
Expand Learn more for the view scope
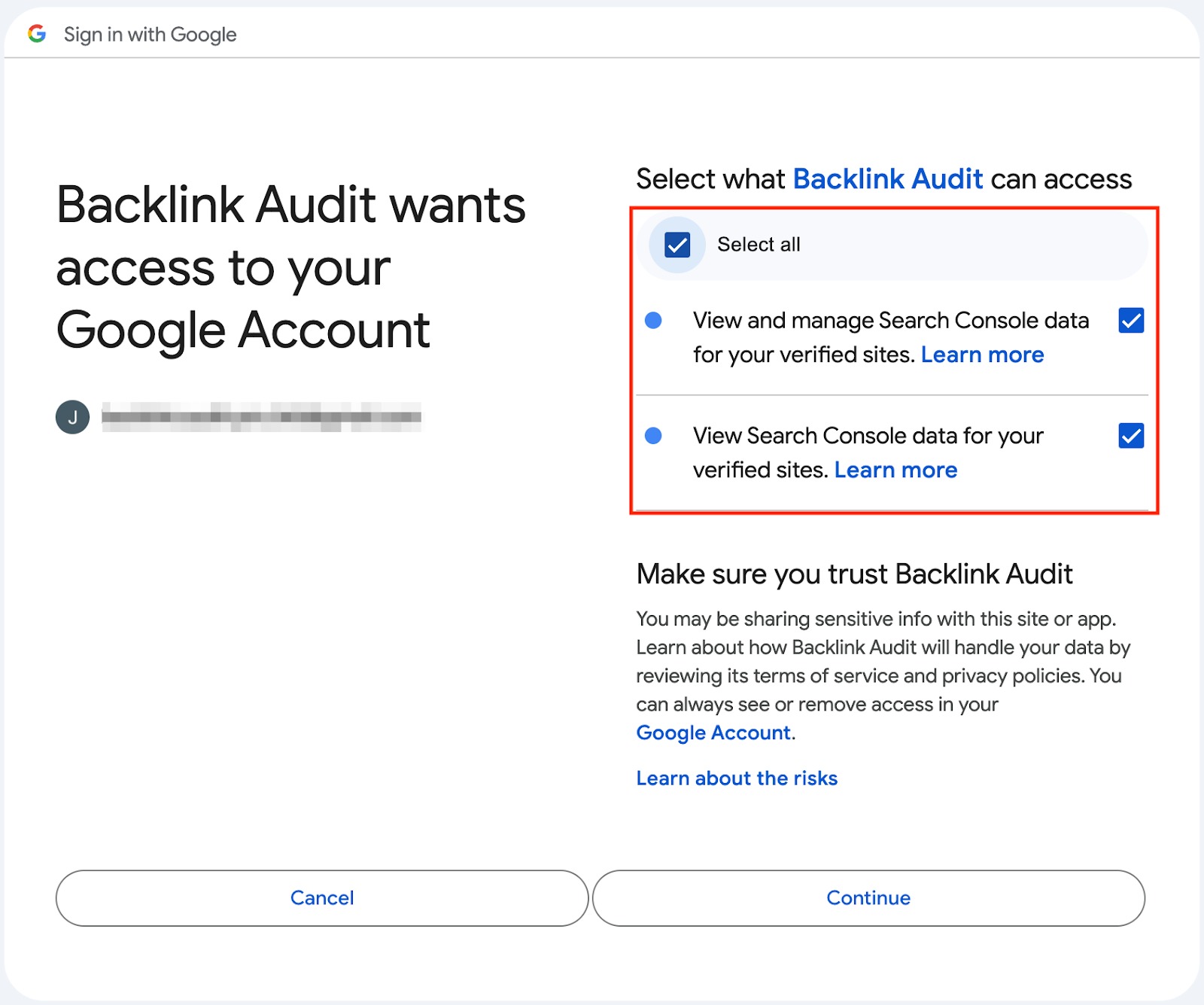click(895, 470)
